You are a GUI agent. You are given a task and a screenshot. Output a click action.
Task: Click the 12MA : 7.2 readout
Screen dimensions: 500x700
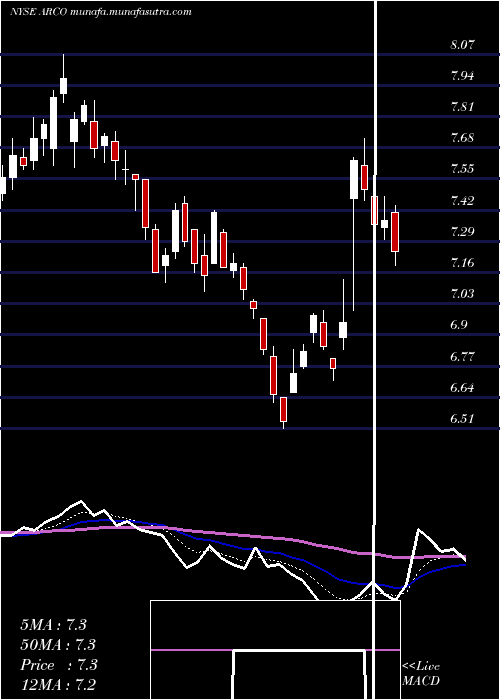(58, 685)
